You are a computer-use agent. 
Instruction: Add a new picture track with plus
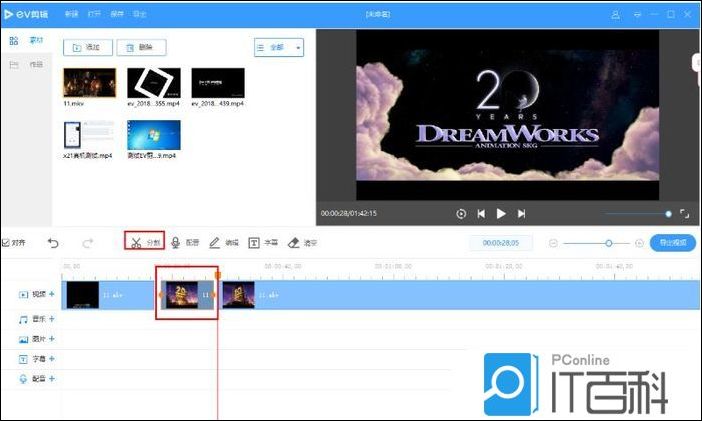pyautogui.click(x=52, y=339)
